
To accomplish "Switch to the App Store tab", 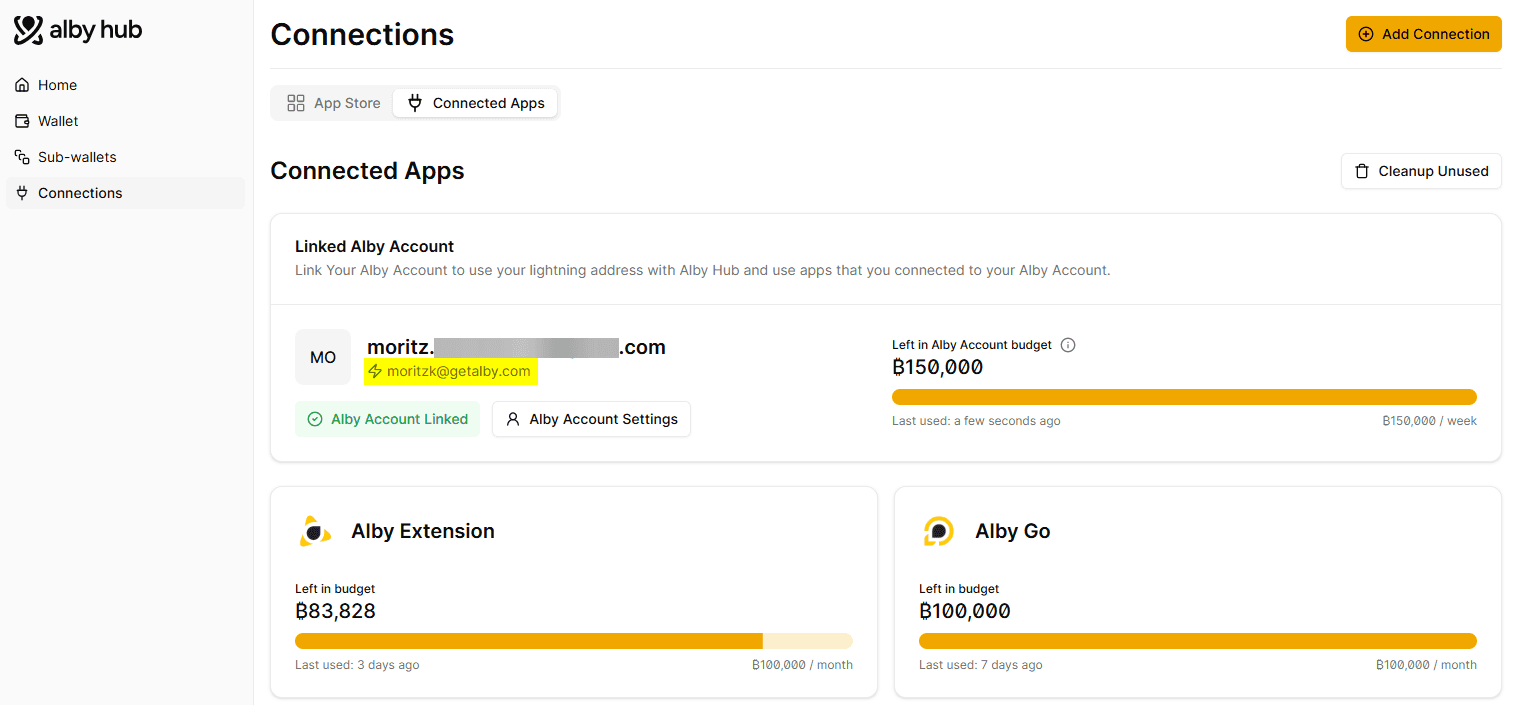I will [x=333, y=103].
